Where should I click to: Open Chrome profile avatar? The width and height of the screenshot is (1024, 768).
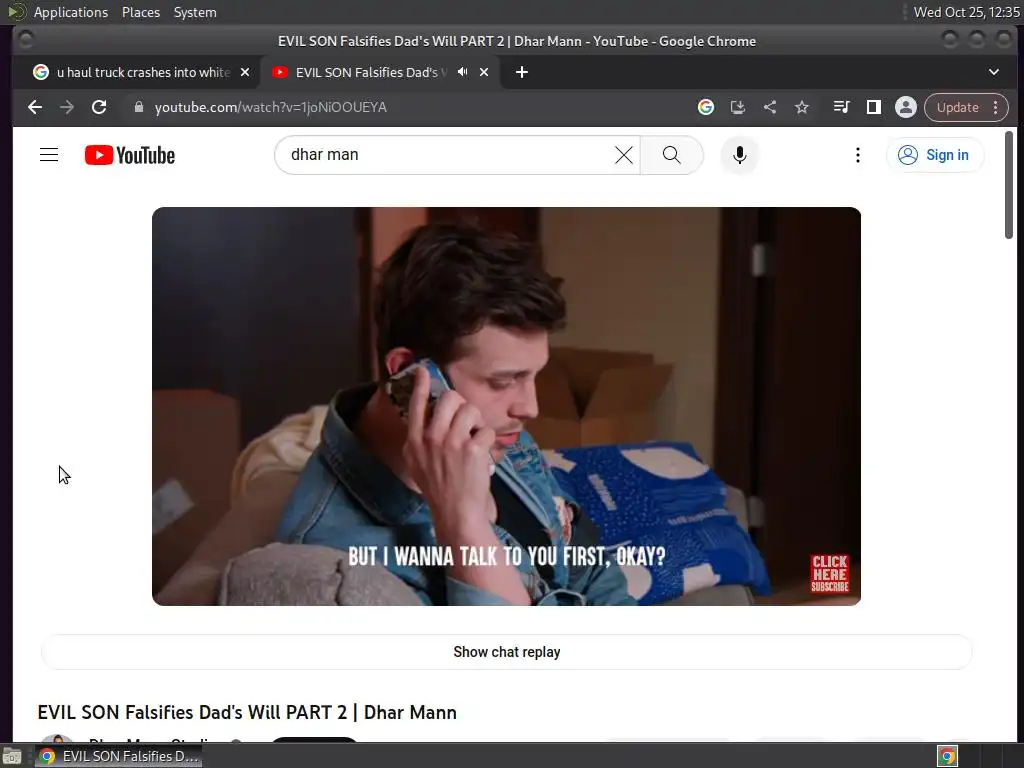click(x=906, y=107)
